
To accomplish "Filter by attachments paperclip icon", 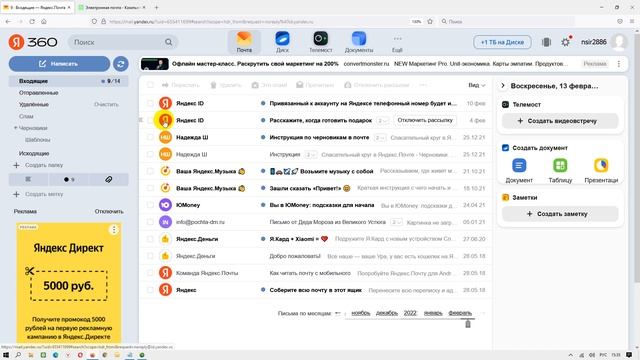I will click(x=108, y=179).
